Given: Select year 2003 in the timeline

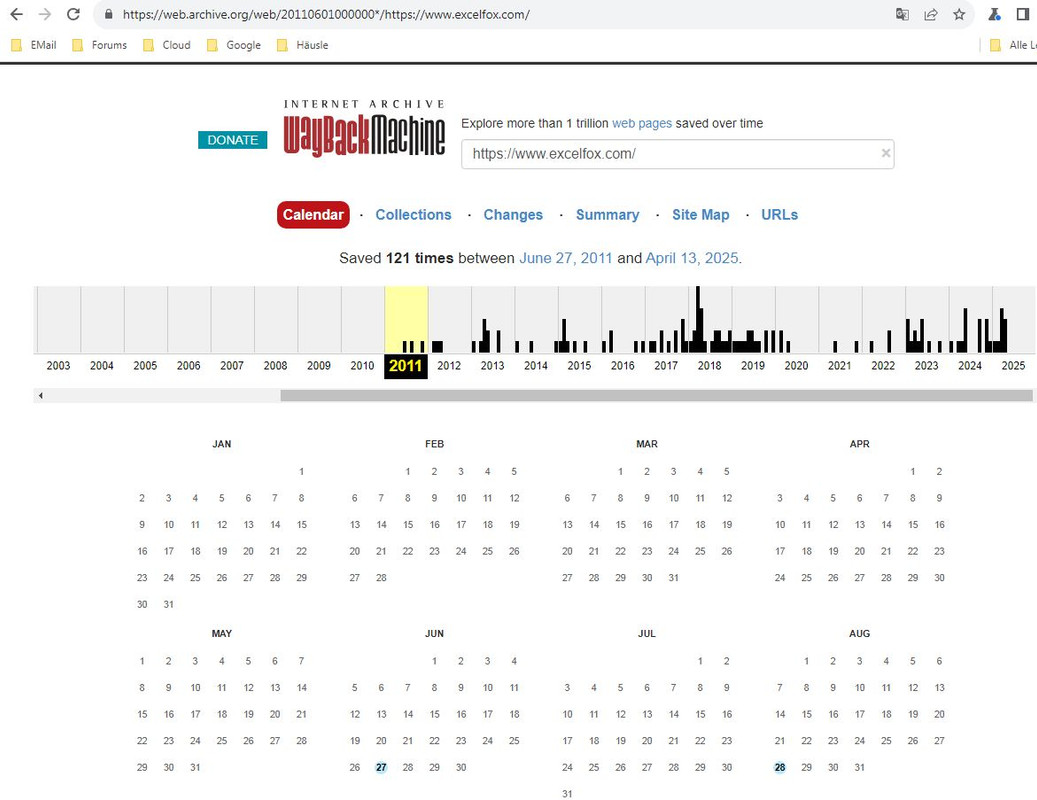Looking at the screenshot, I should pyautogui.click(x=58, y=366).
